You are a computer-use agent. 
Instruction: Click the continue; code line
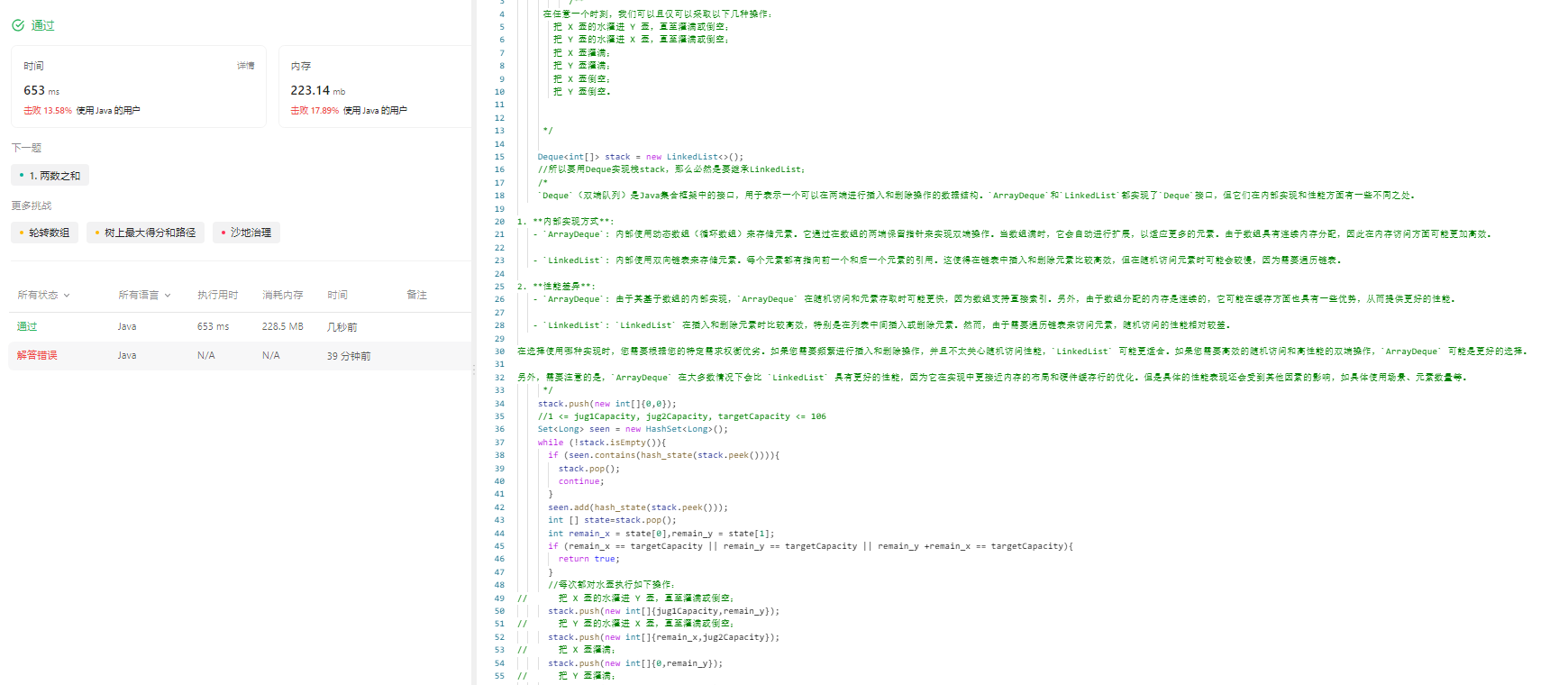click(x=581, y=481)
